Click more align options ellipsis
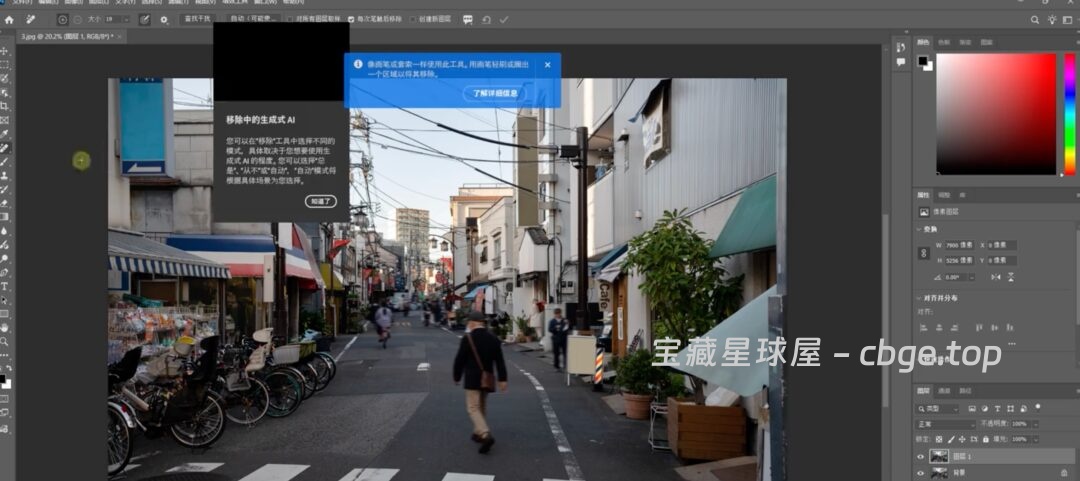 click(1011, 343)
